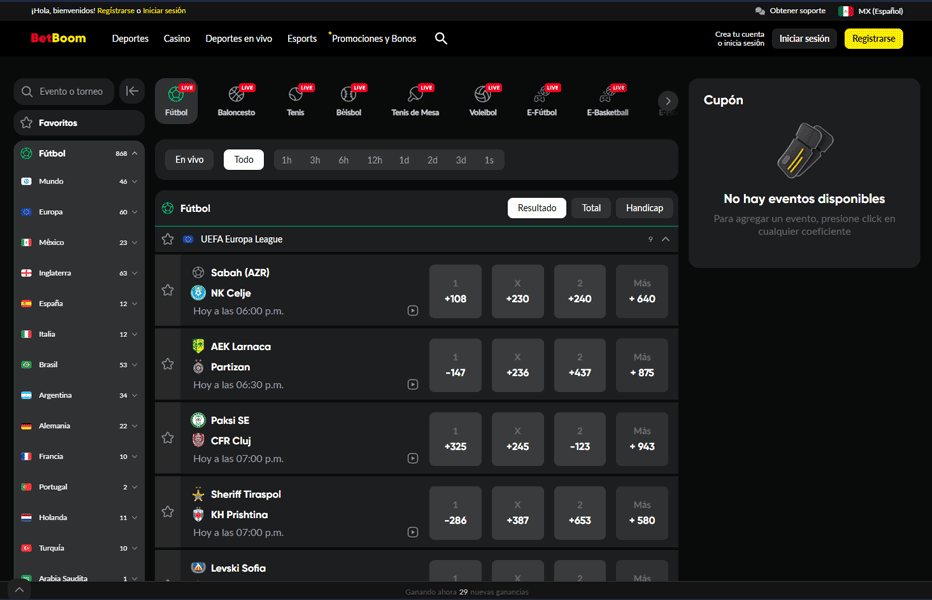Collapse the sidebar with the arrow-bar icon

coord(132,91)
